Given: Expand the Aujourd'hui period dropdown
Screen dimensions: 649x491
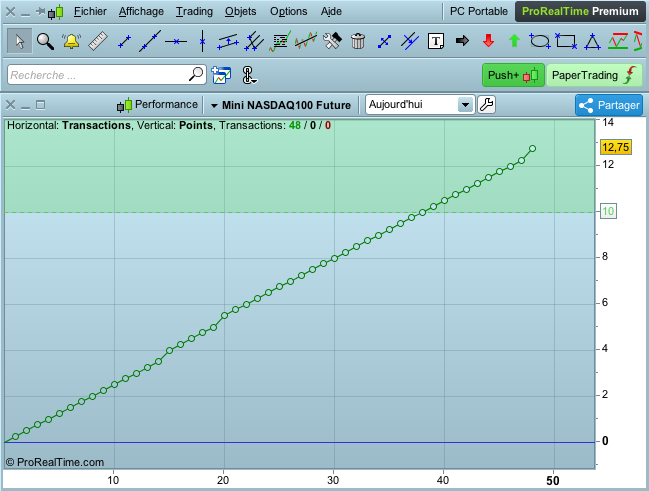Looking at the screenshot, I should tap(465, 105).
